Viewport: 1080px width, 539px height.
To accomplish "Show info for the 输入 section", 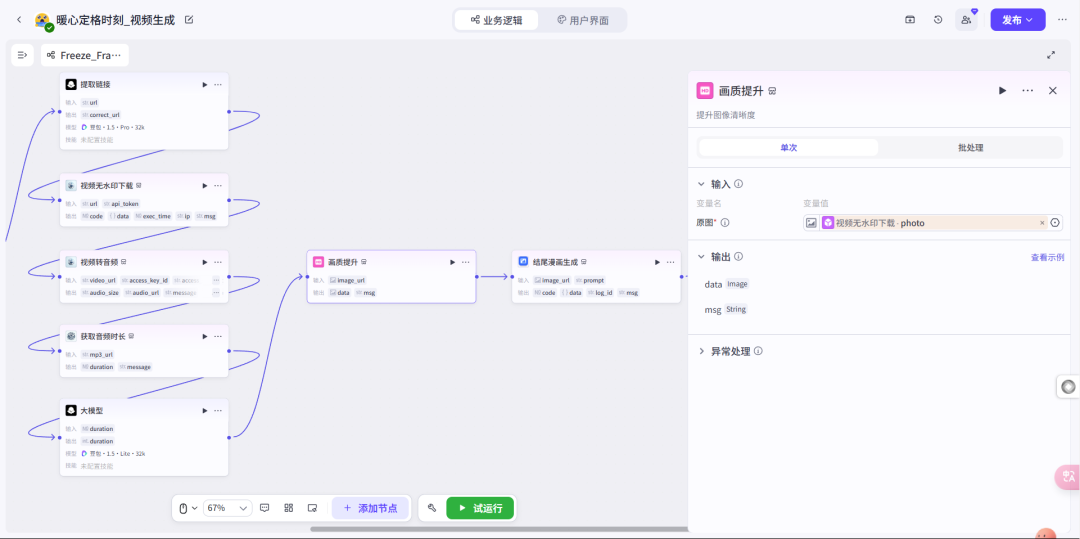I will click(x=738, y=184).
